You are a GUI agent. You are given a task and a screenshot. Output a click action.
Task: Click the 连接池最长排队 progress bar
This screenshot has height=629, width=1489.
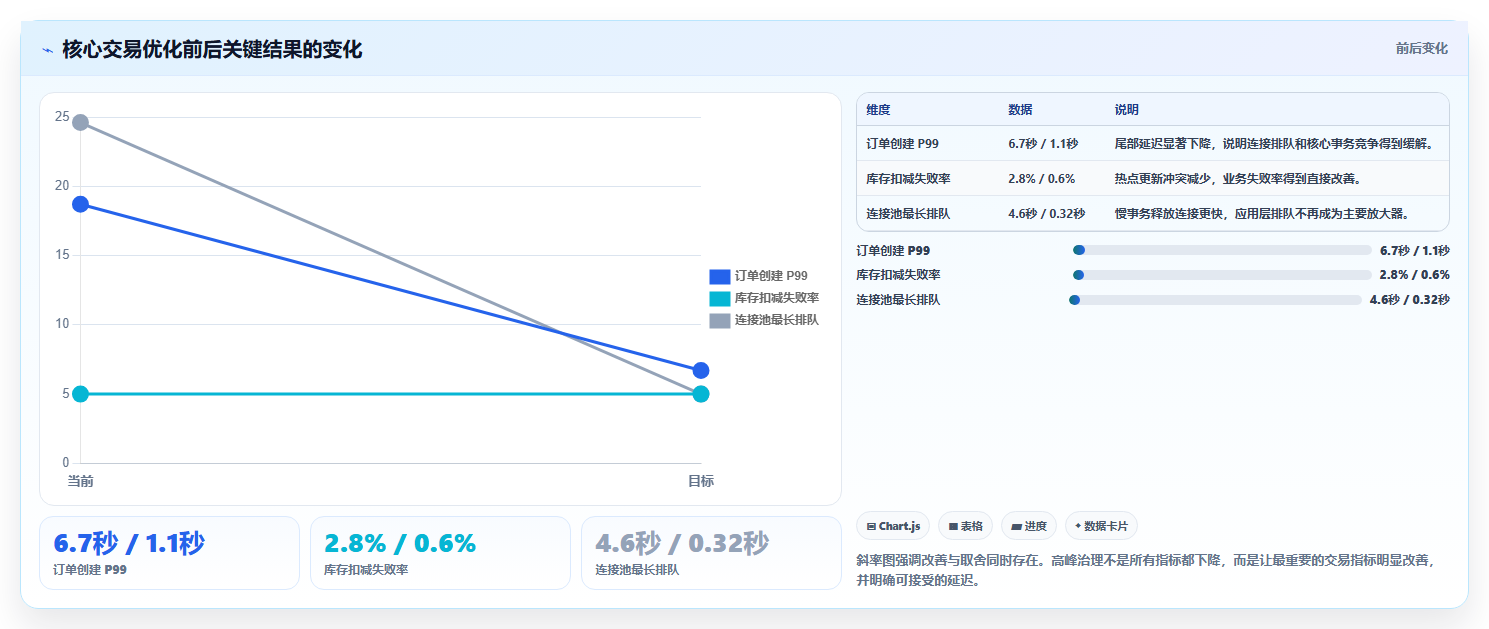pyautogui.click(x=1215, y=299)
